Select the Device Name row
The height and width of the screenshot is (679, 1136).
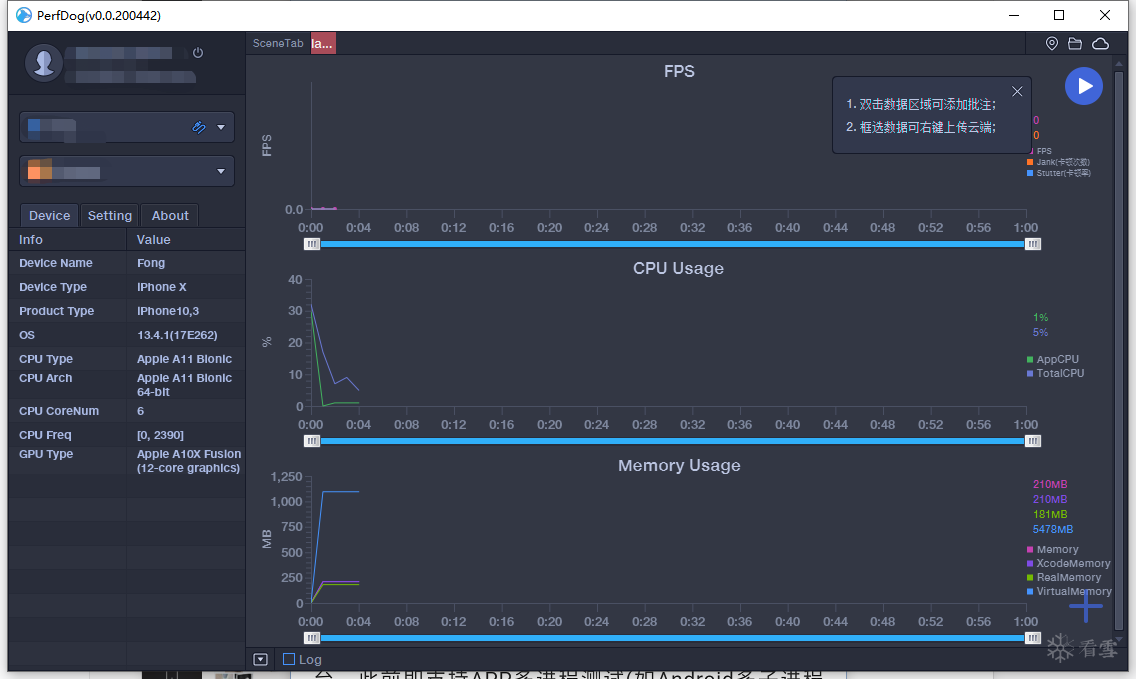(x=128, y=263)
